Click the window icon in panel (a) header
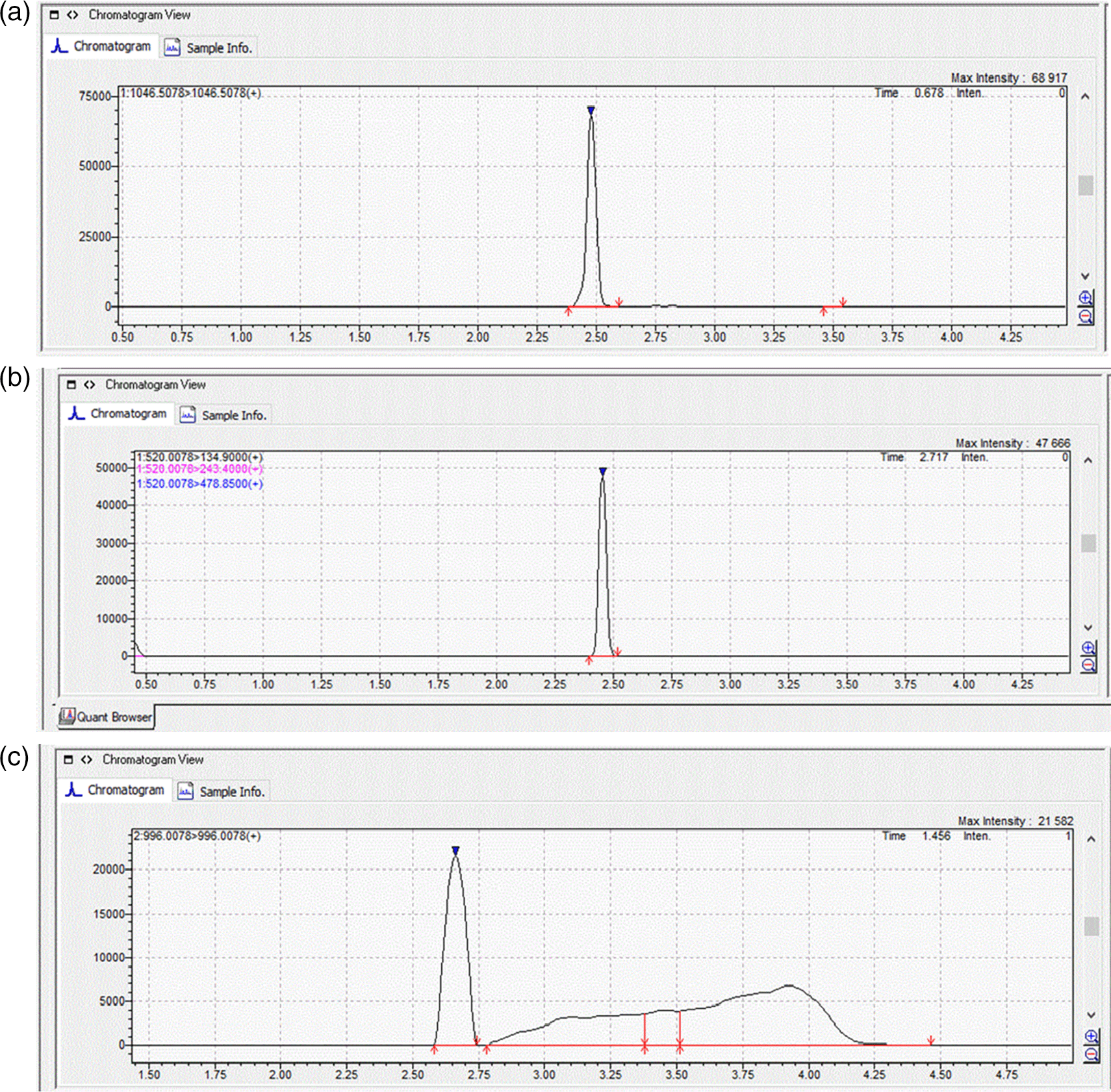 [55, 15]
